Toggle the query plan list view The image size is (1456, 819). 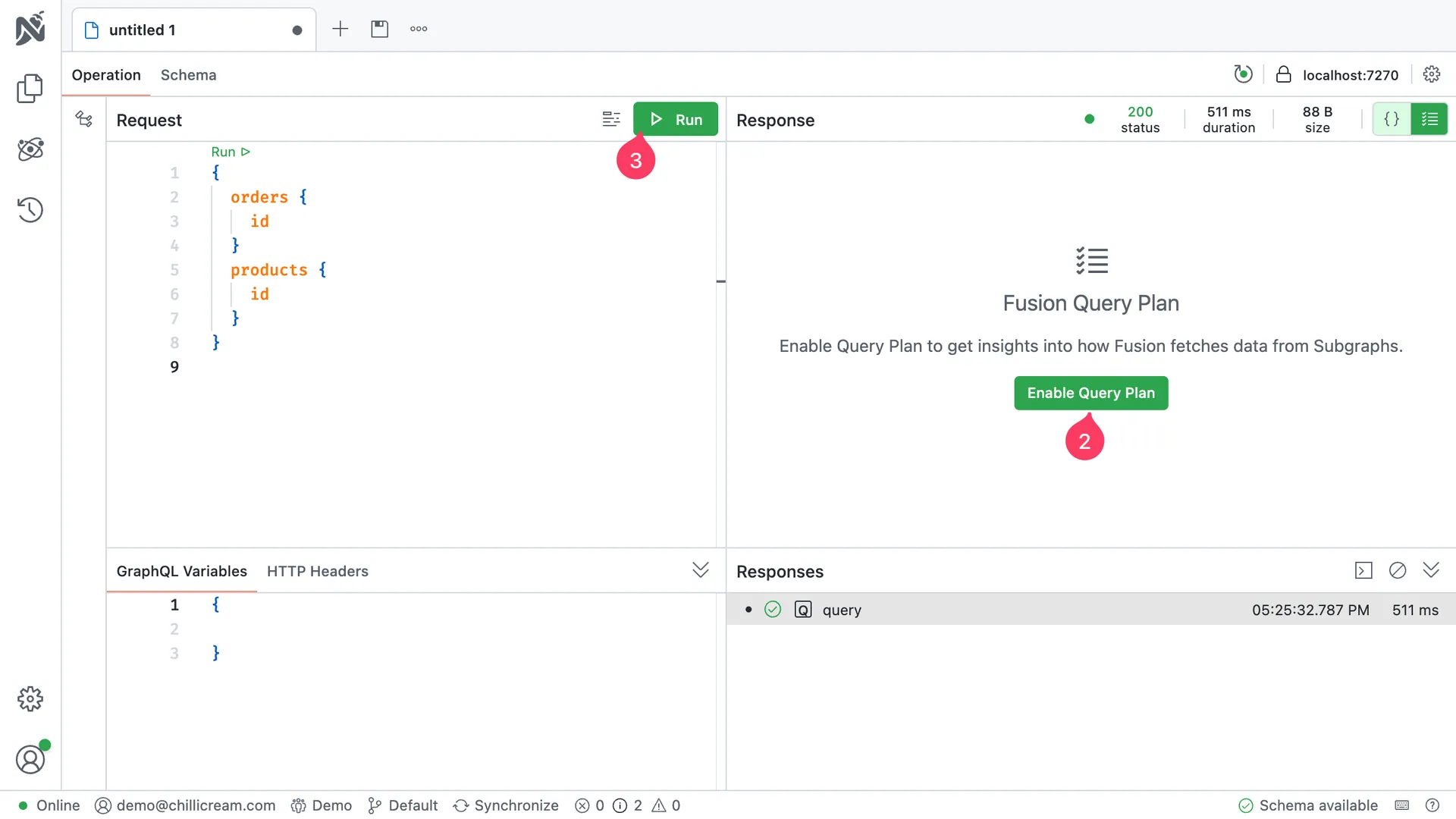click(x=1429, y=119)
